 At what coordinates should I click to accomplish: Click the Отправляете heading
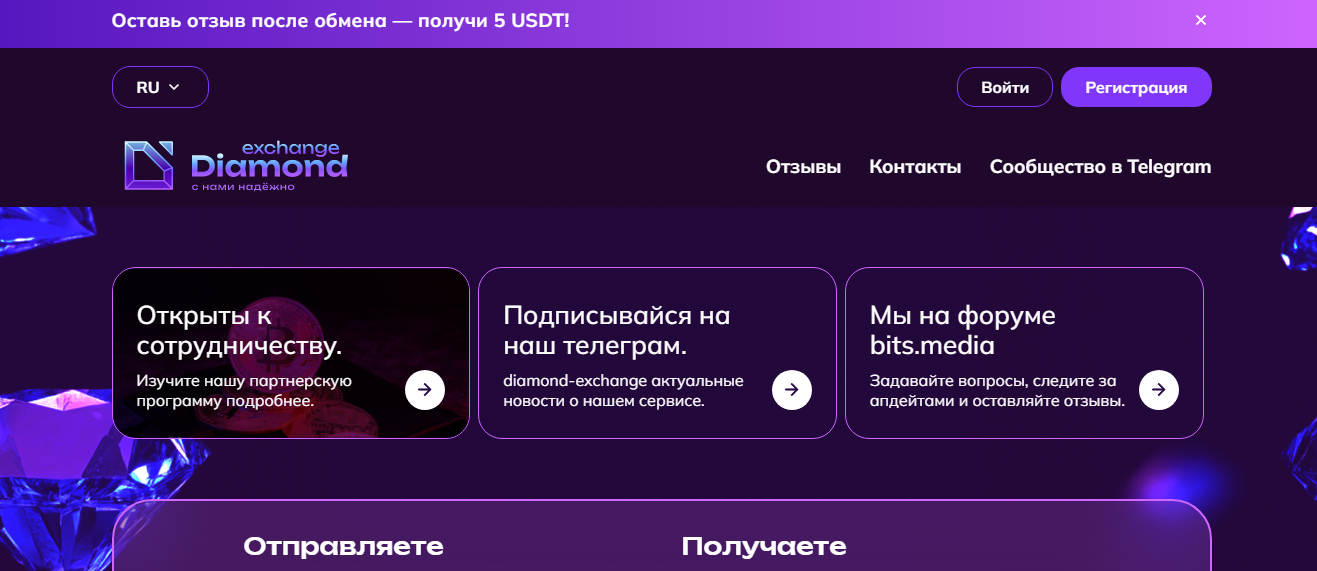[343, 546]
